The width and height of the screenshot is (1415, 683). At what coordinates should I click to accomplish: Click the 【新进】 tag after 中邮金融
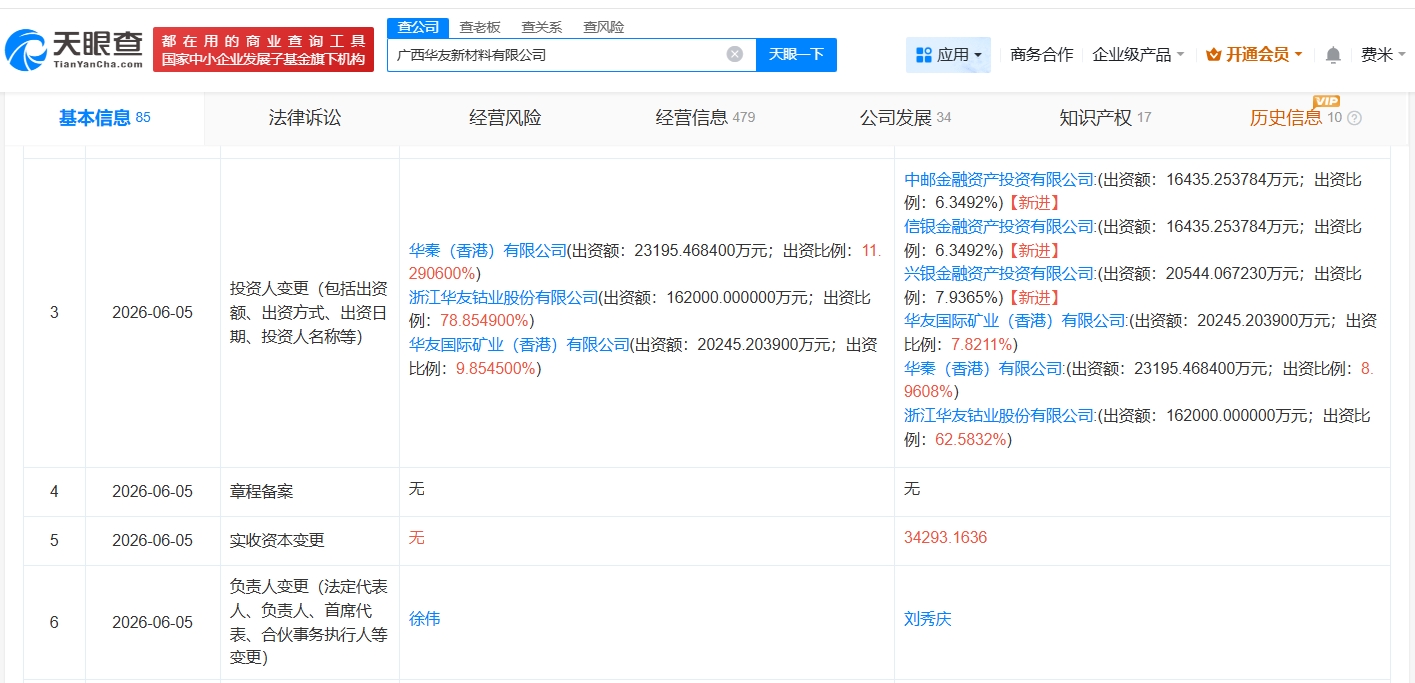(1033, 204)
